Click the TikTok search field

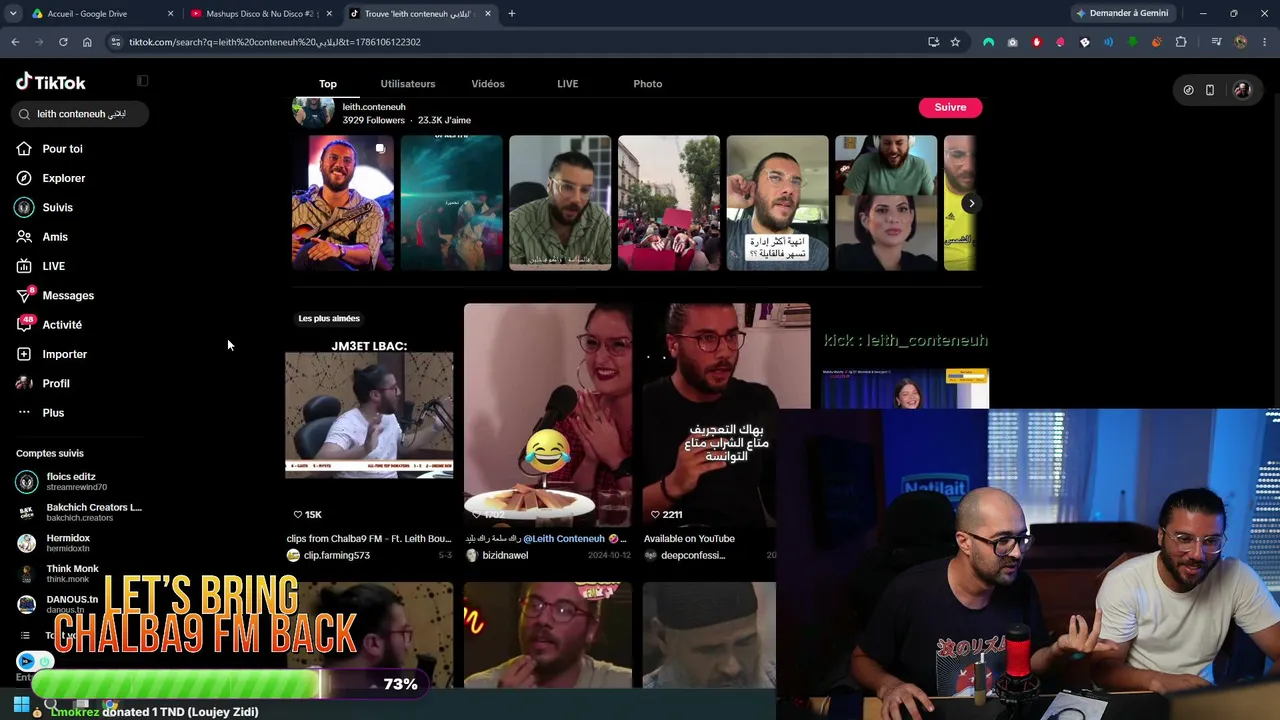81,114
